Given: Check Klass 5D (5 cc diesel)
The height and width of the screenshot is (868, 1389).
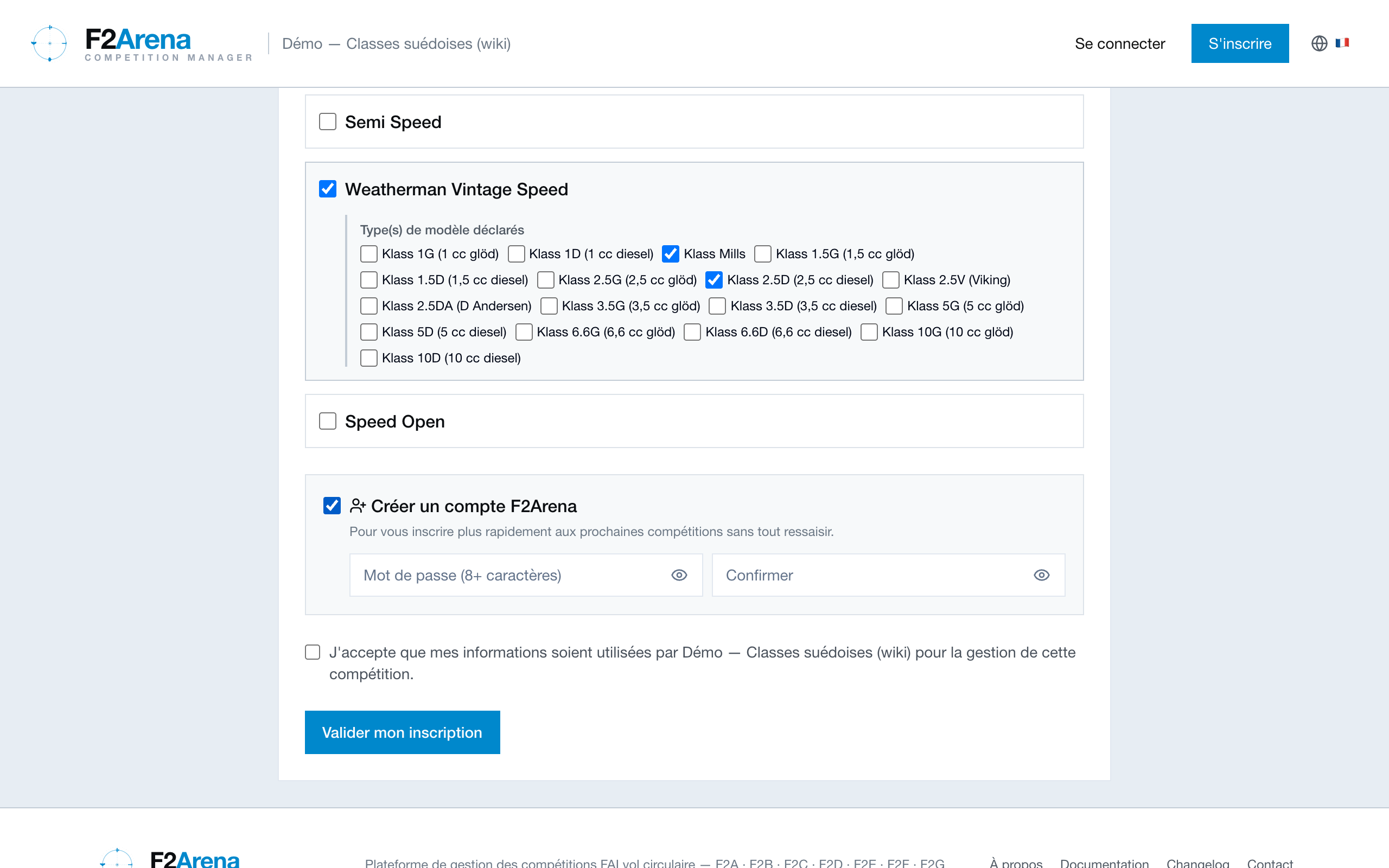Looking at the screenshot, I should pos(368,332).
